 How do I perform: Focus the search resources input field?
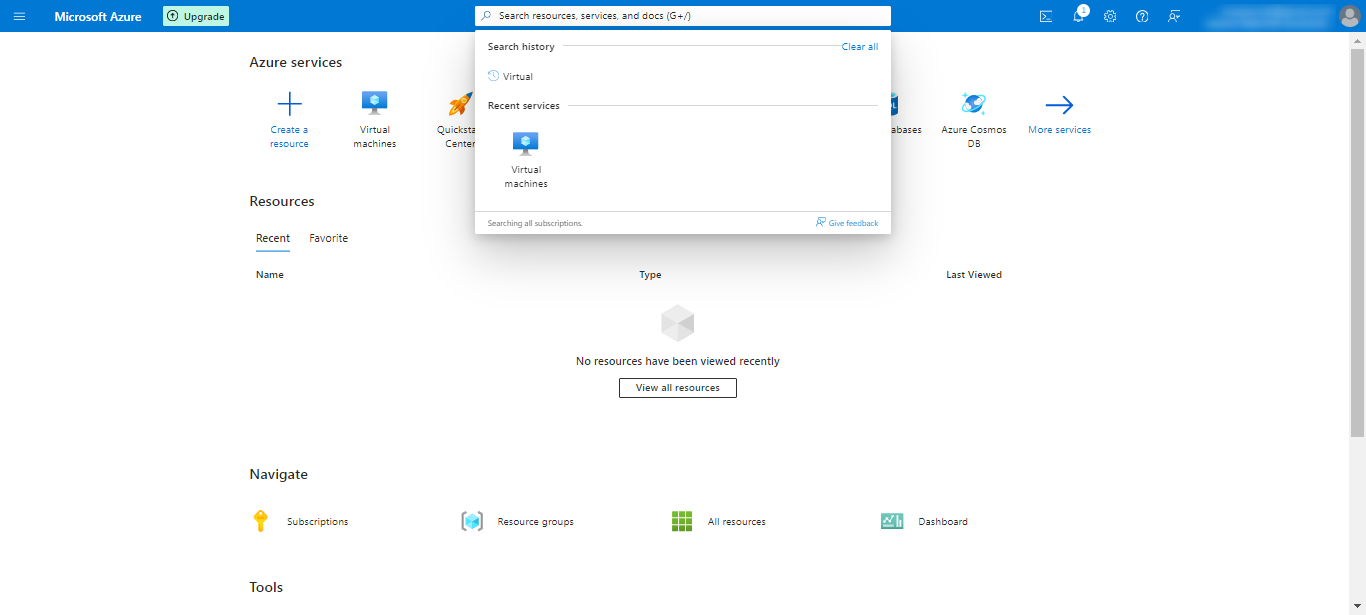(x=683, y=16)
